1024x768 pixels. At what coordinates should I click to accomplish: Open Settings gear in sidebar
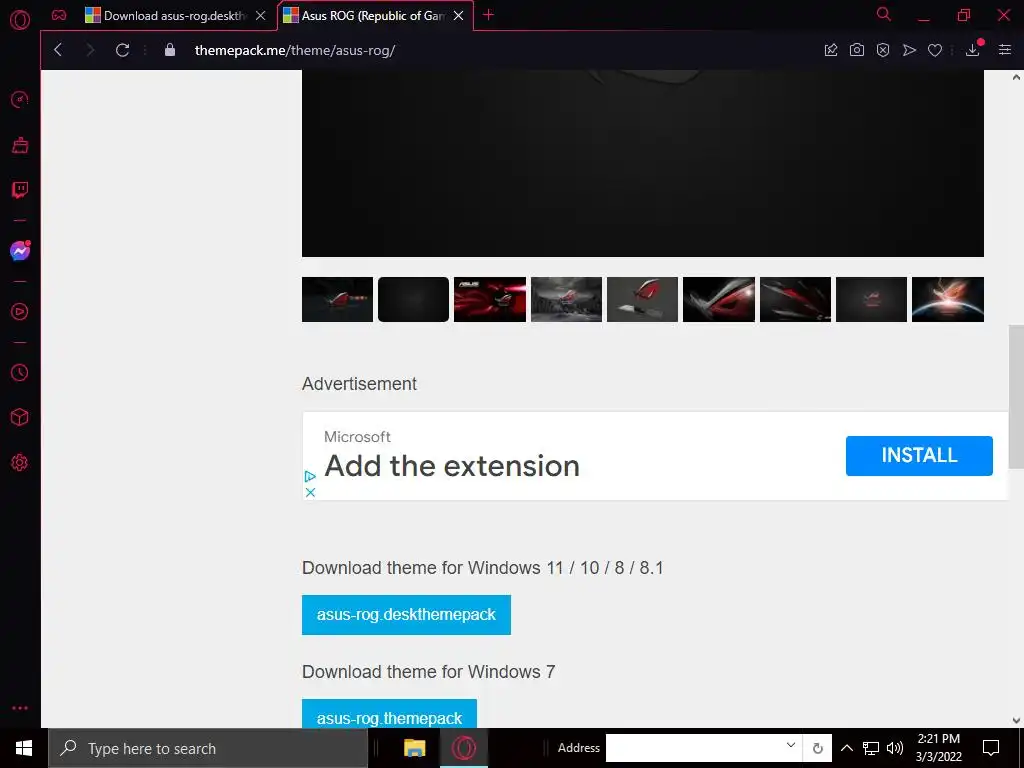tap(20, 462)
